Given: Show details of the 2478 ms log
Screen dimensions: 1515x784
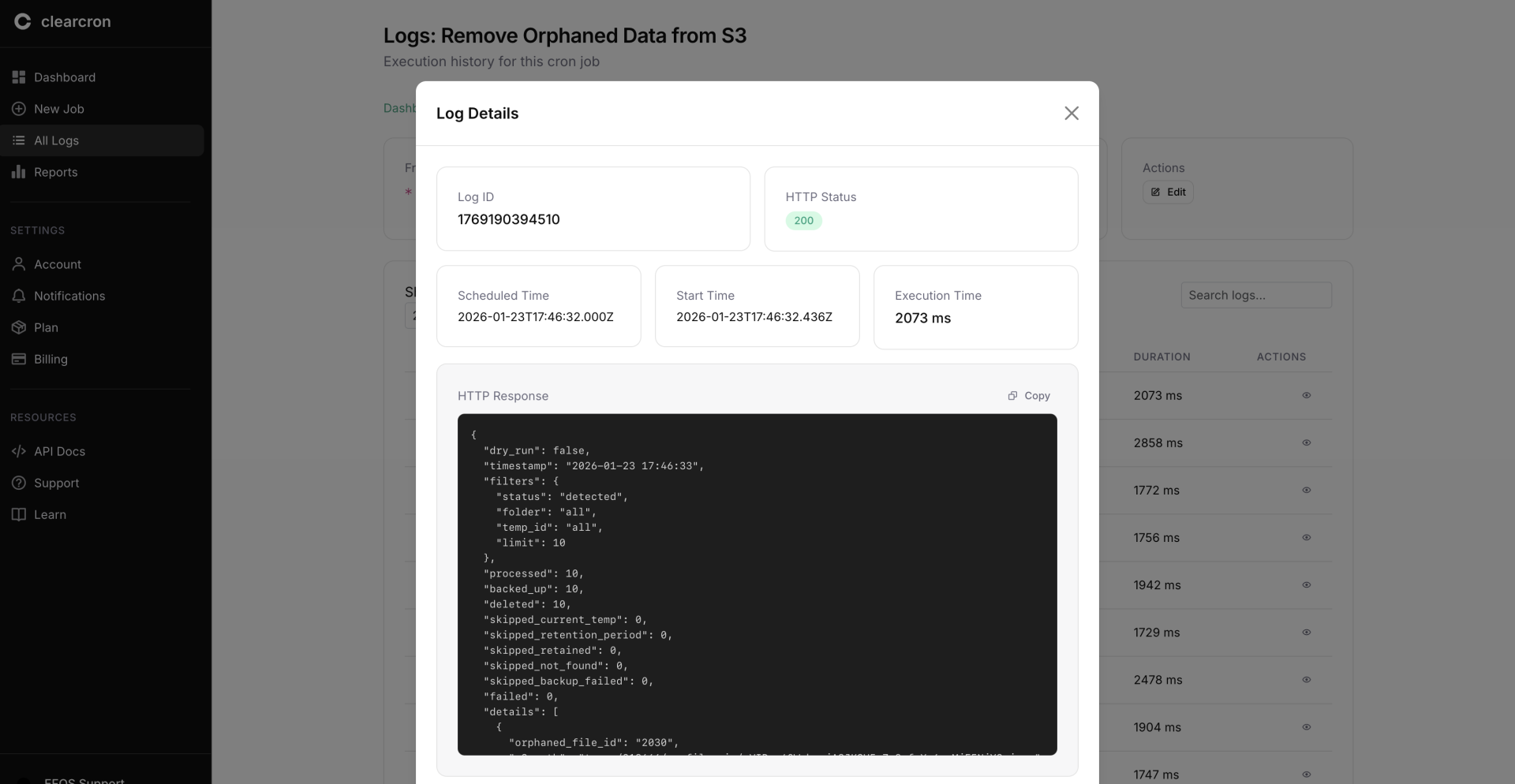Looking at the screenshot, I should tap(1306, 679).
